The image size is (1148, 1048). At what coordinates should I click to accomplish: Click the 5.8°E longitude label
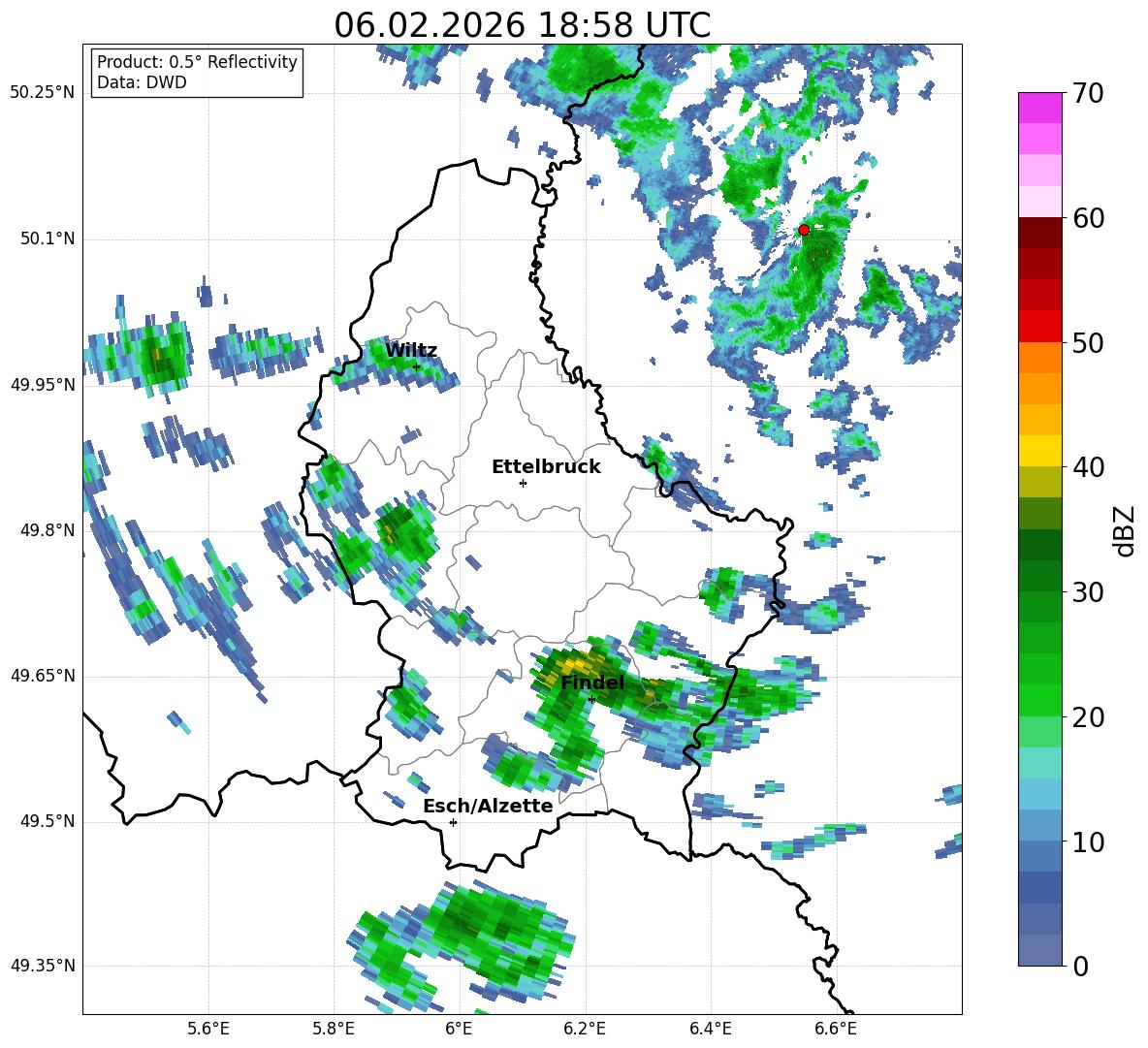(334, 1029)
